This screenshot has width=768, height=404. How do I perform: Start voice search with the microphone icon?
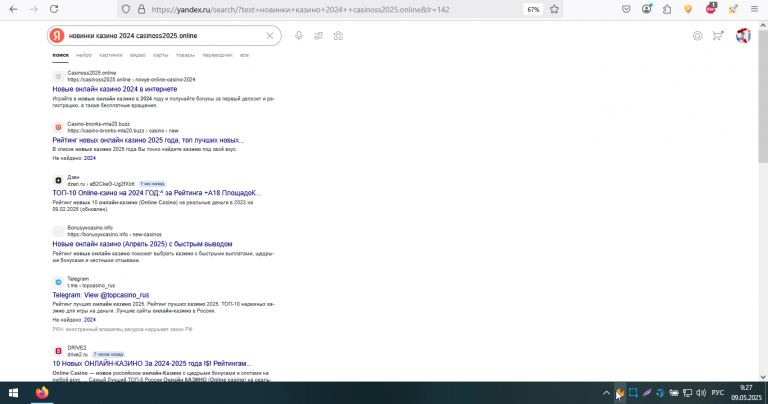299,36
